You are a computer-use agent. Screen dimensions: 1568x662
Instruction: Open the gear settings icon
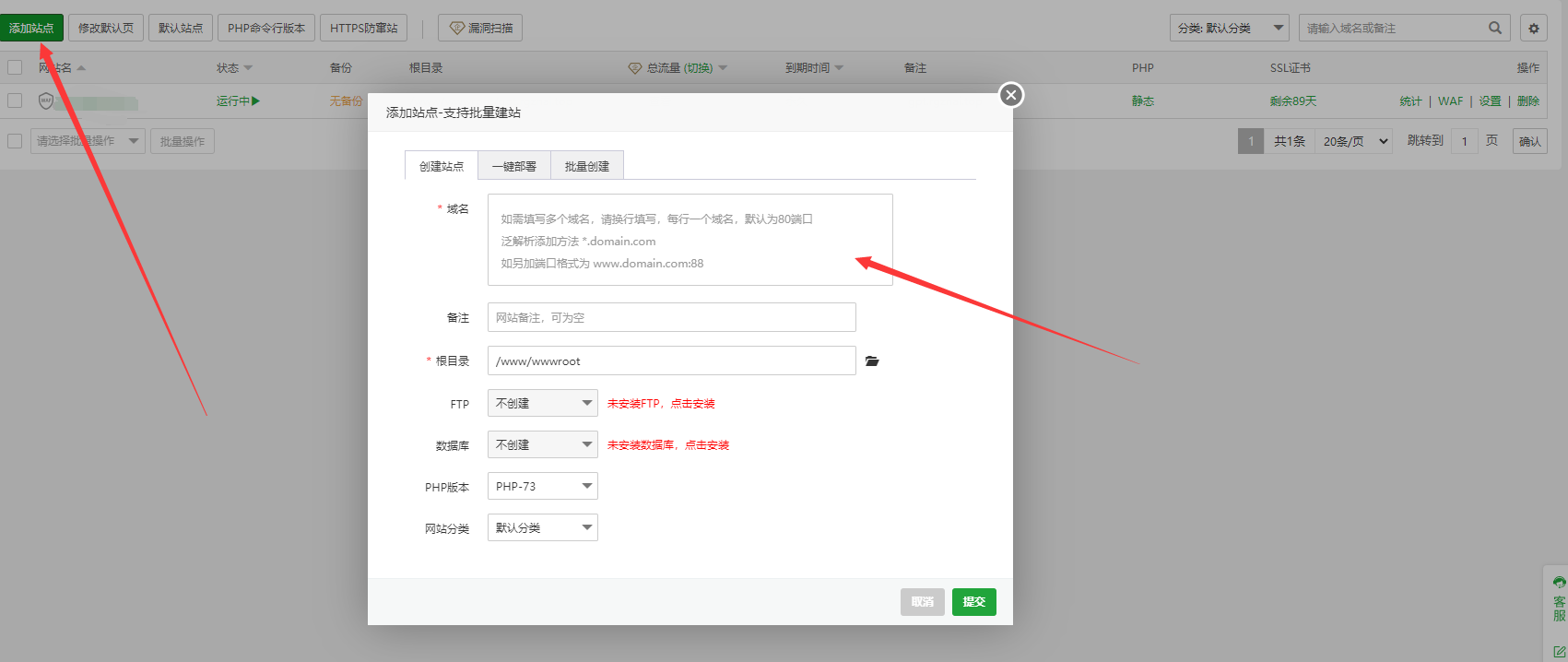[x=1534, y=28]
